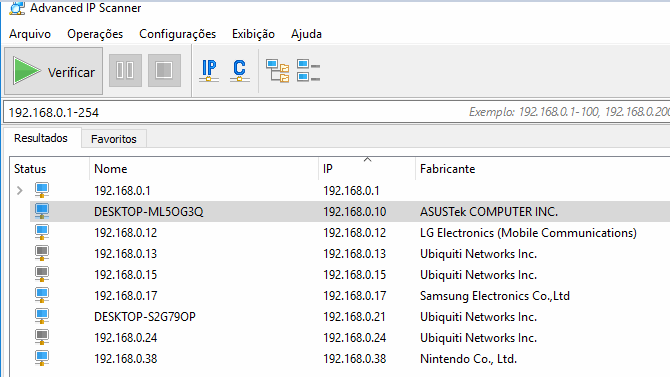
Task: Select the DESKTOP-S2G79OP name cell
Action: (145, 317)
